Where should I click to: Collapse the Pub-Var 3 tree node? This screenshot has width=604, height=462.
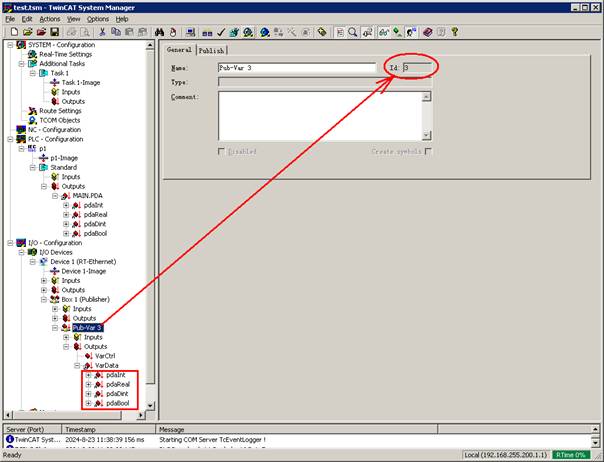[x=53, y=327]
